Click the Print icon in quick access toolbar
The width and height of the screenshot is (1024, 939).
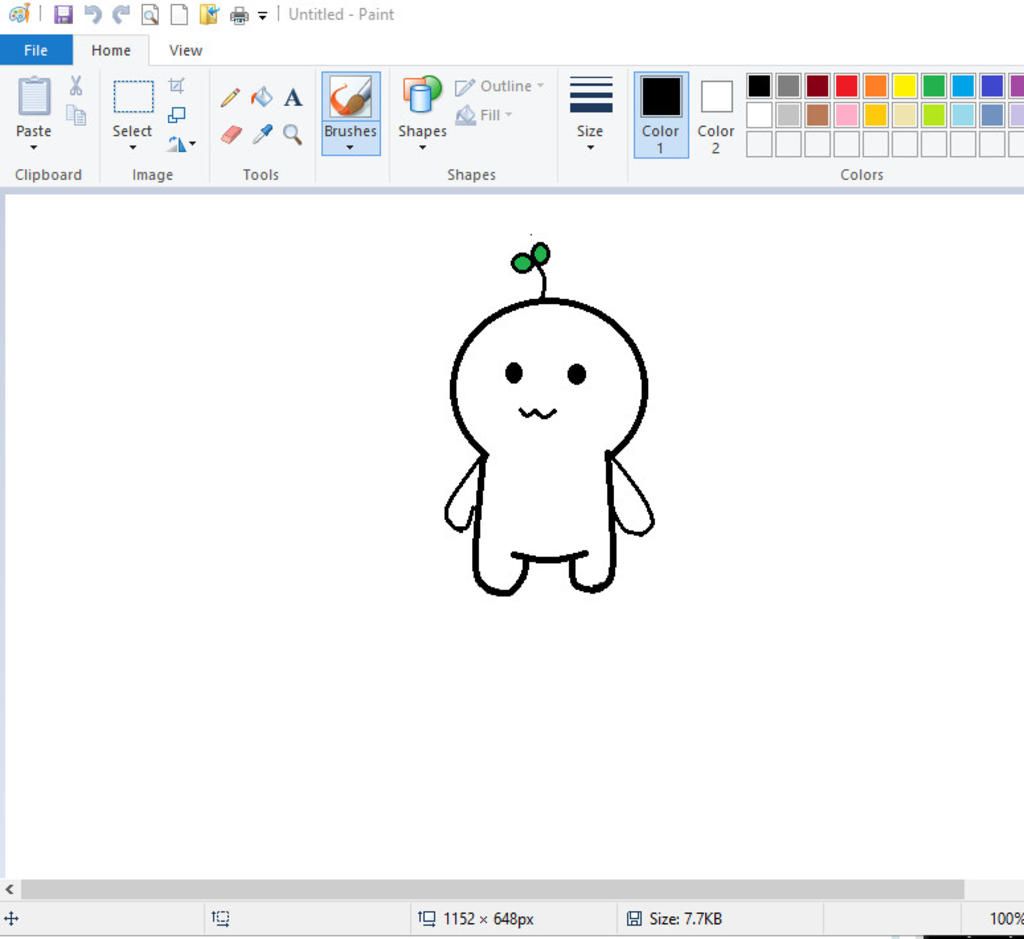click(x=239, y=15)
